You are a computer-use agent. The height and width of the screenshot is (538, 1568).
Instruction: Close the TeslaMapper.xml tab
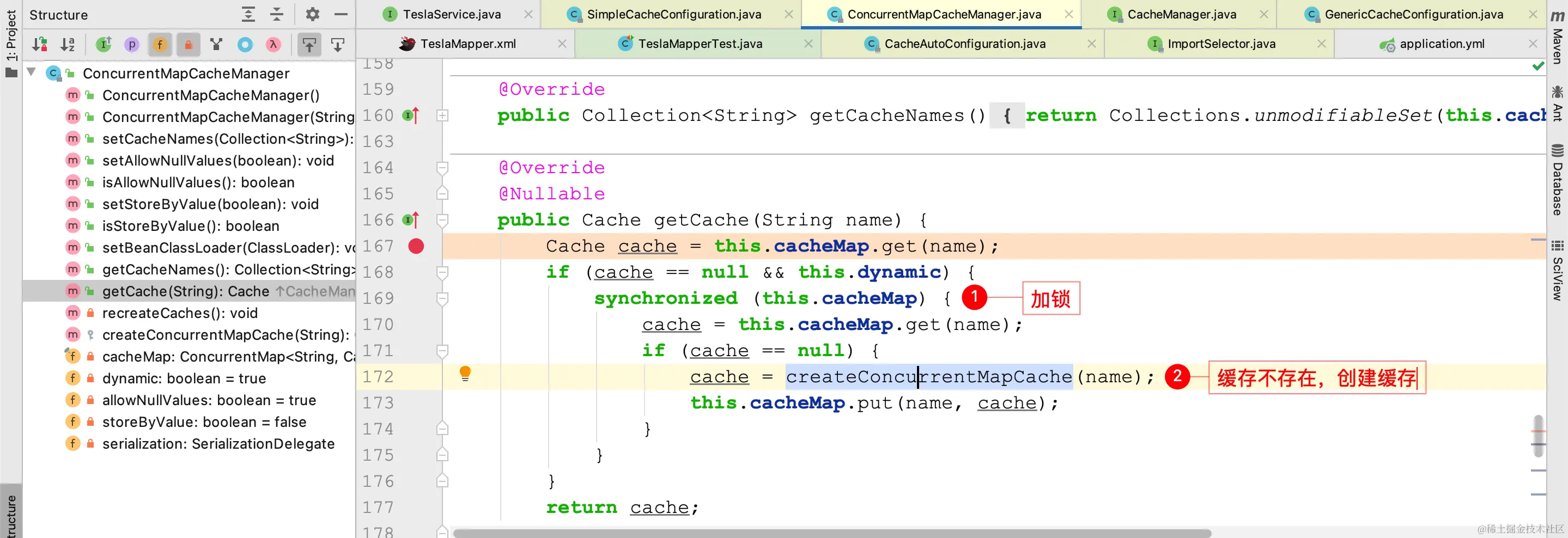562,44
